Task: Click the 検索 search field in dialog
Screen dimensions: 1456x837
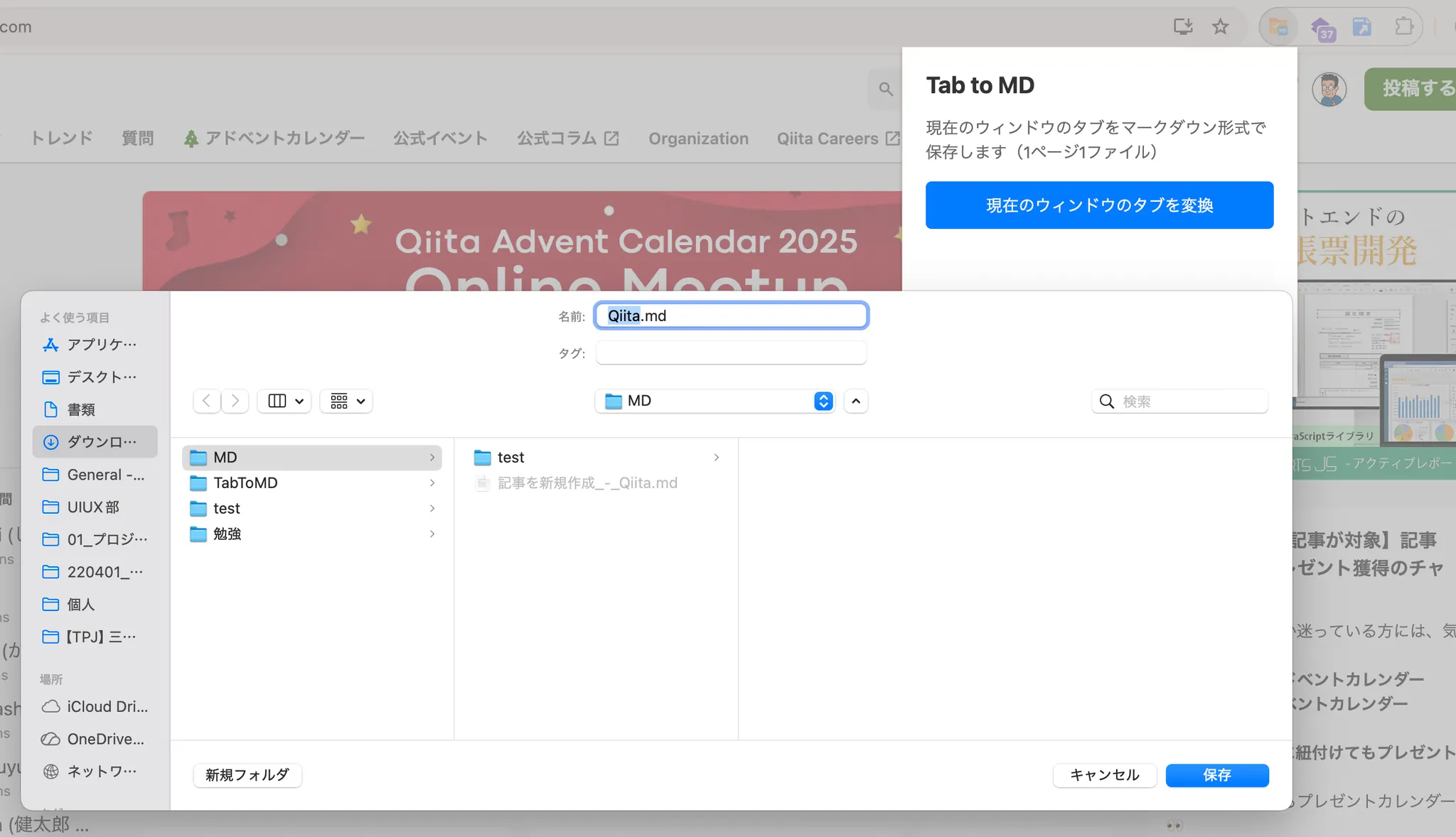Action: (x=1187, y=401)
